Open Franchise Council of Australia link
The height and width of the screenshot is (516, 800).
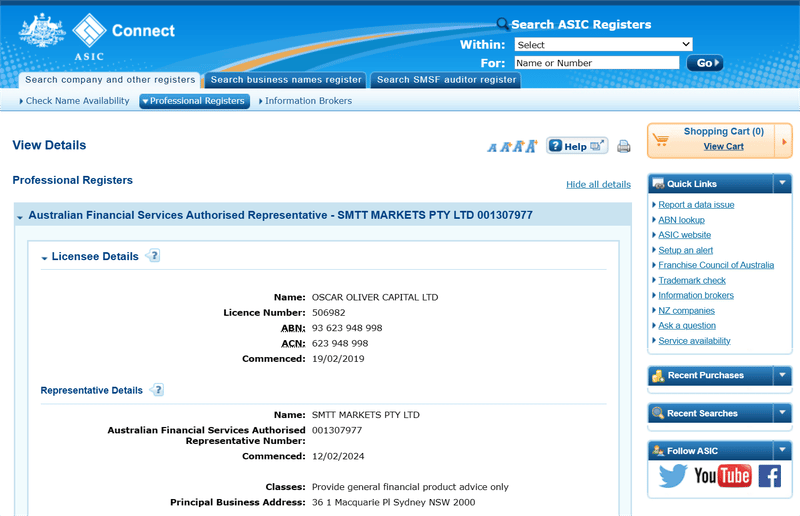pos(716,265)
